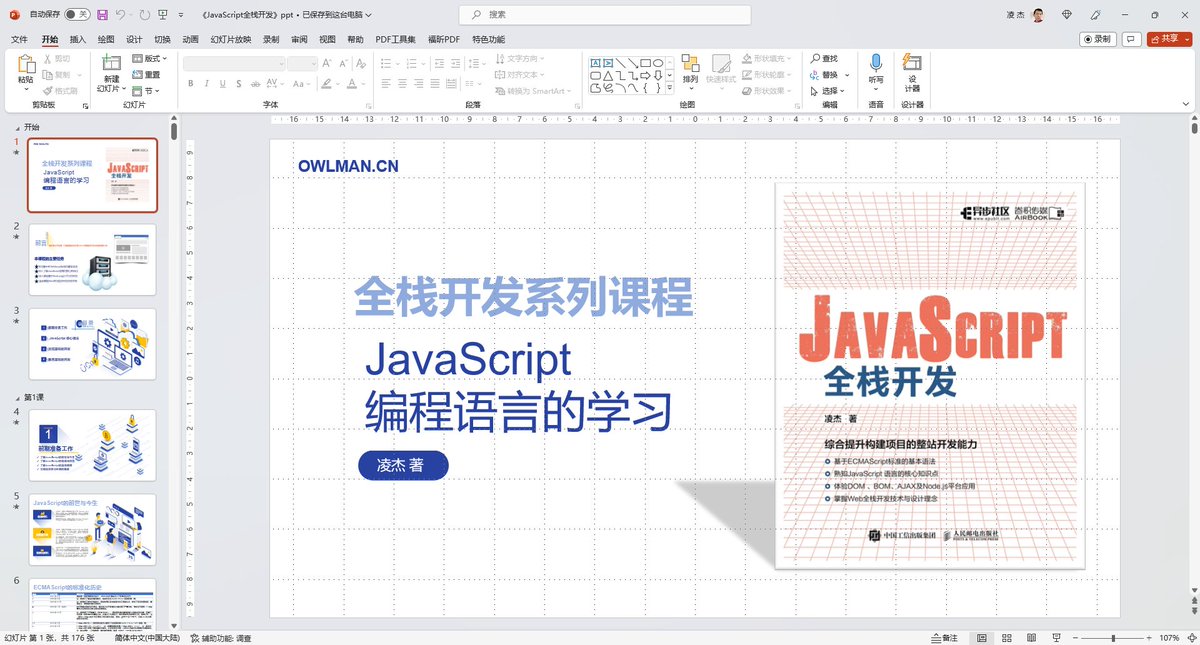This screenshot has height=645, width=1200.
Task: Open the Designer (设计器) pane
Action: pyautogui.click(x=912, y=72)
